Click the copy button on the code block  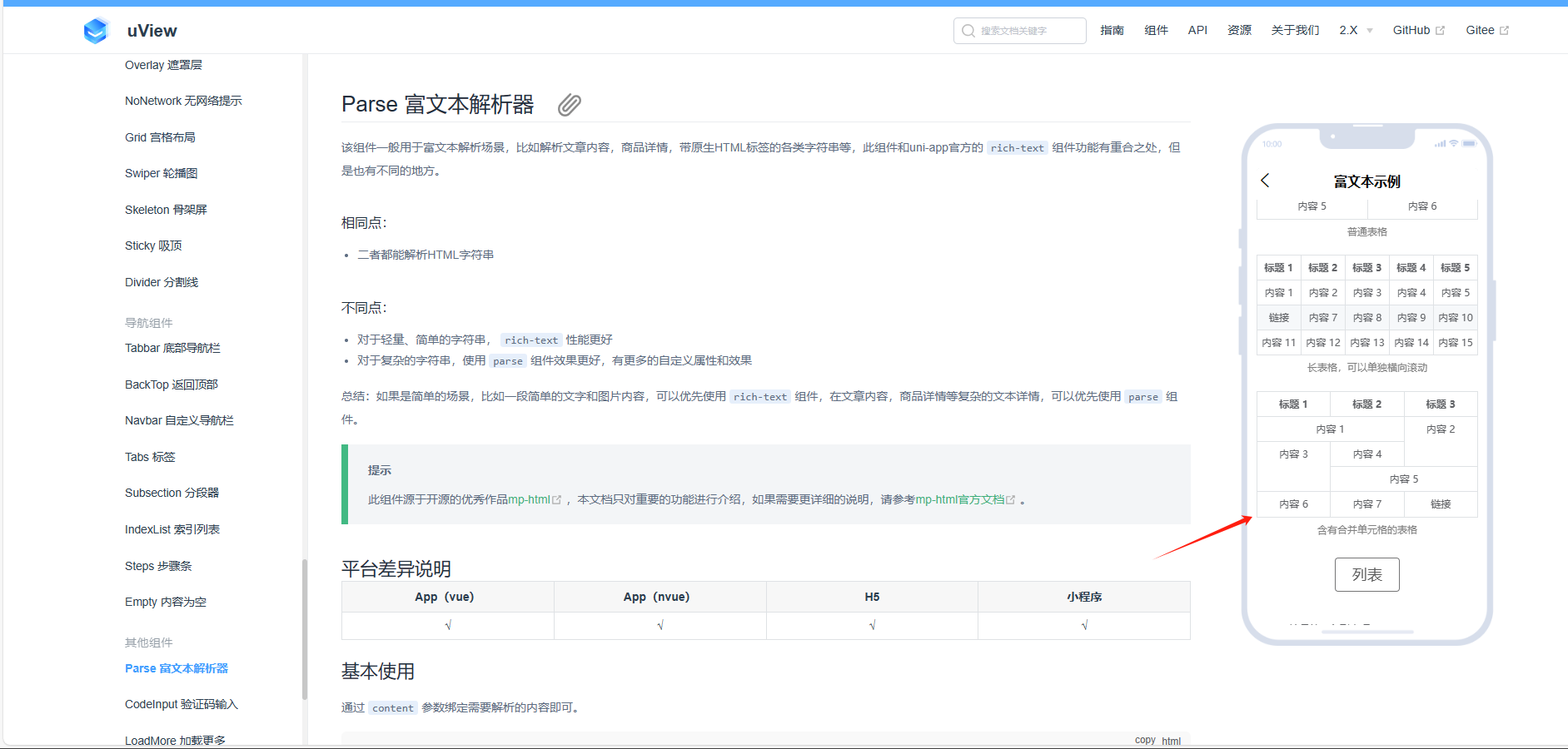[x=1145, y=740]
